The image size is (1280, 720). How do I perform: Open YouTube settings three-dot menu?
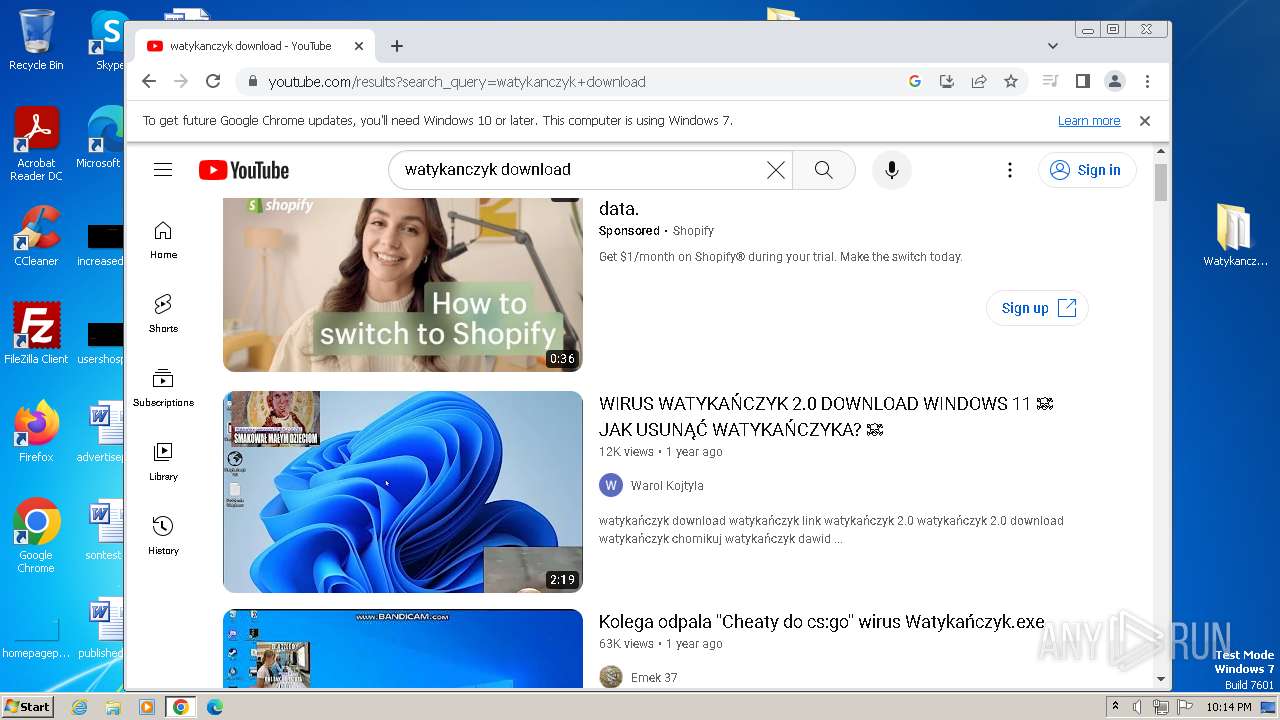(1010, 170)
